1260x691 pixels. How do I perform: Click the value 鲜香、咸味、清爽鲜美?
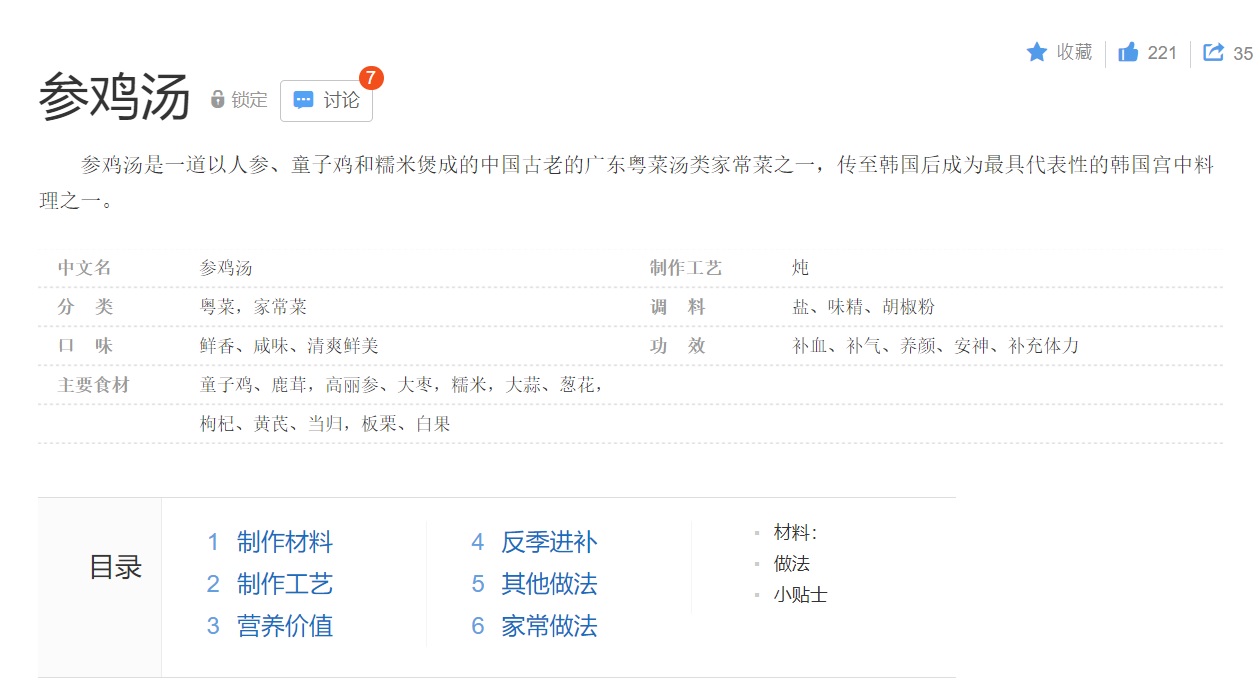(x=289, y=346)
